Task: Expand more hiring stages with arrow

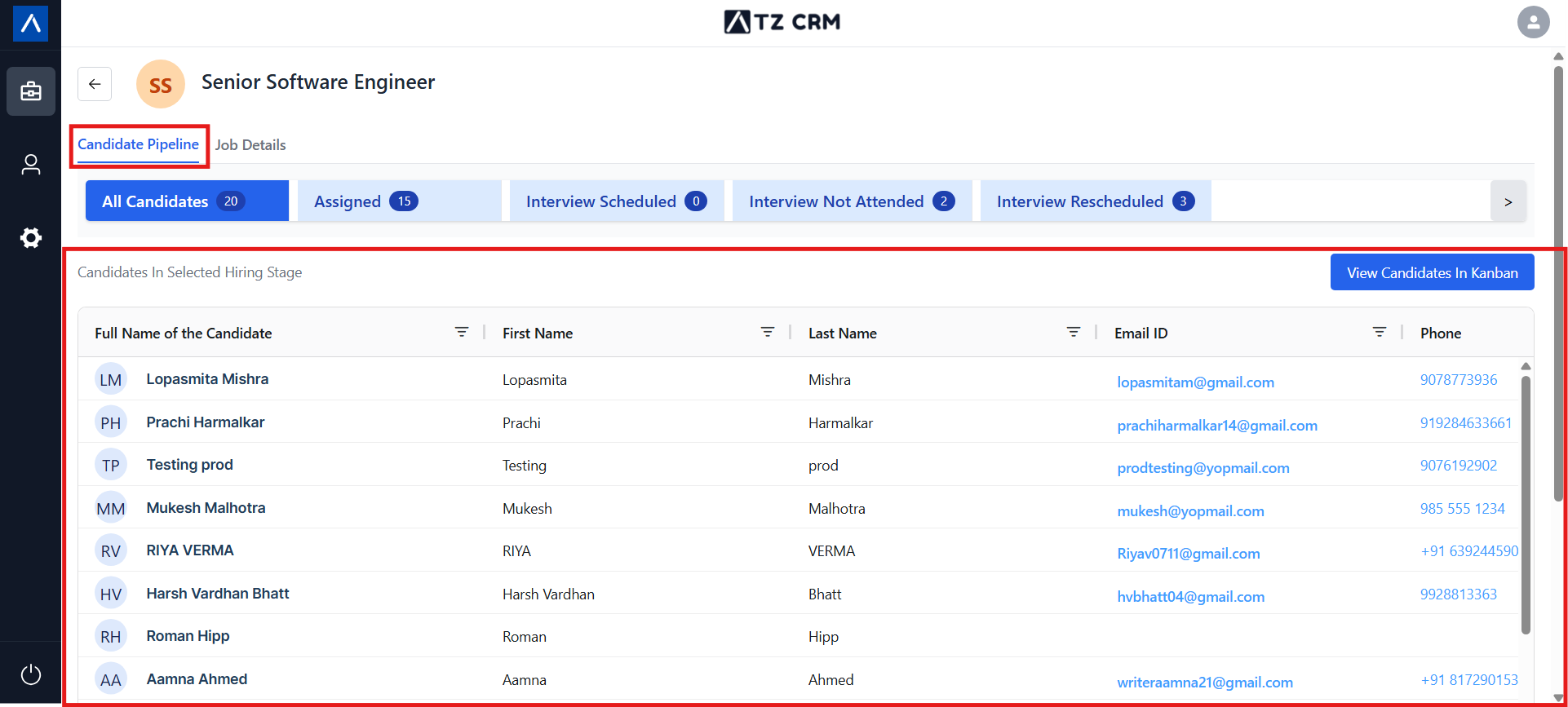Action: click(1508, 201)
